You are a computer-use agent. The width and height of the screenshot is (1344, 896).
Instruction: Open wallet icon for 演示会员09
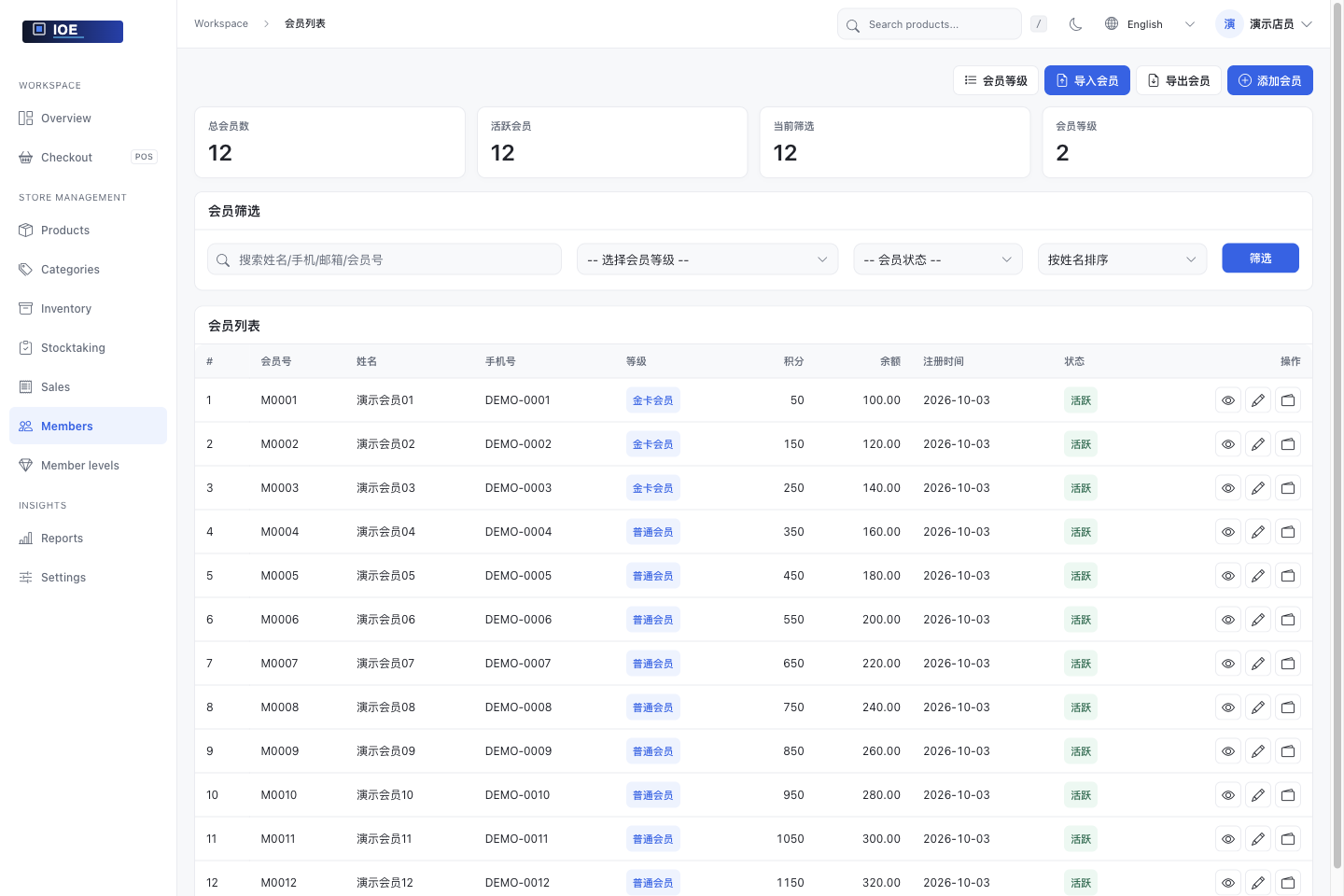click(1288, 751)
